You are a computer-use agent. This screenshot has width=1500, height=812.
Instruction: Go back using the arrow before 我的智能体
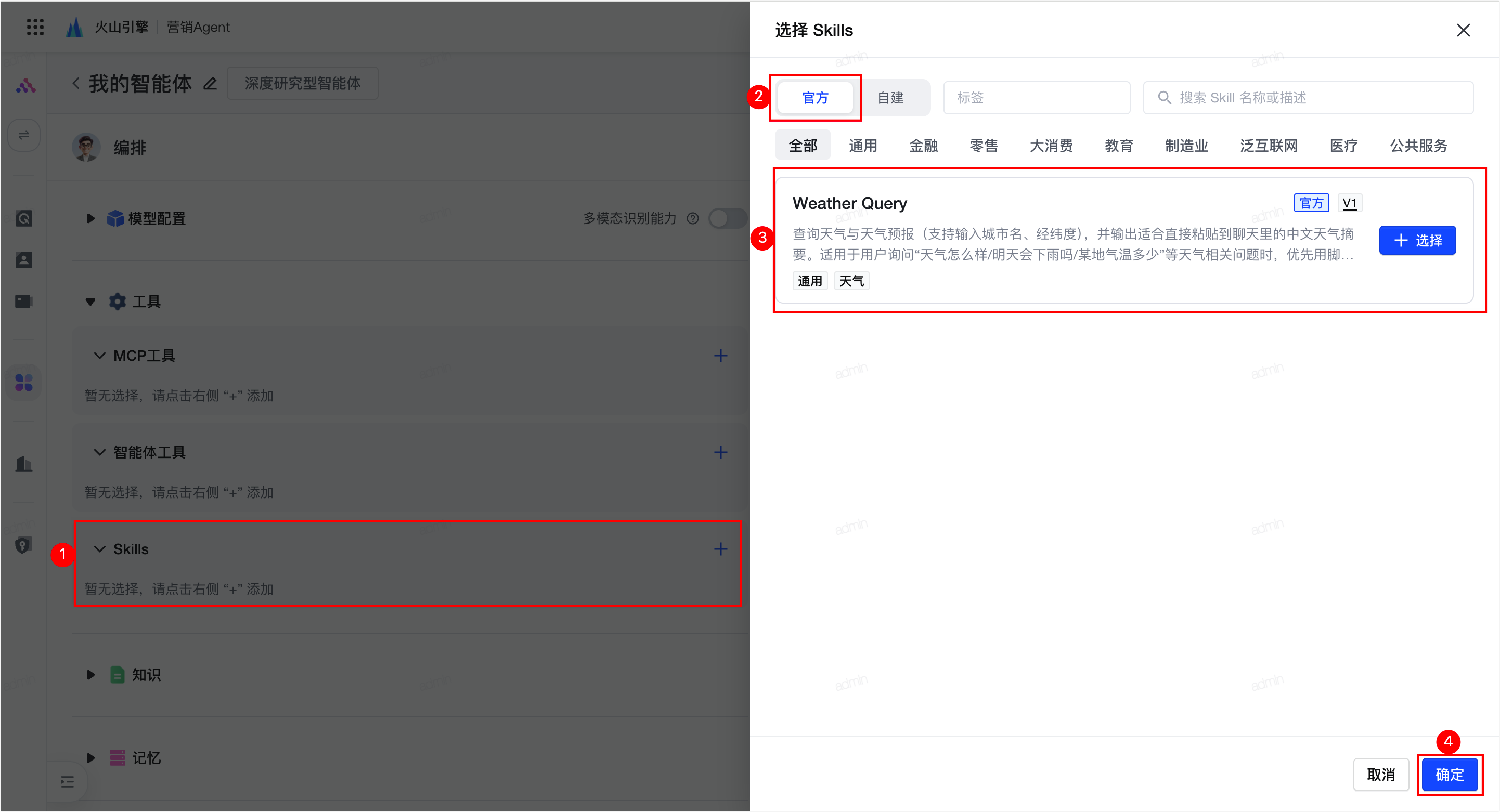pos(76,83)
